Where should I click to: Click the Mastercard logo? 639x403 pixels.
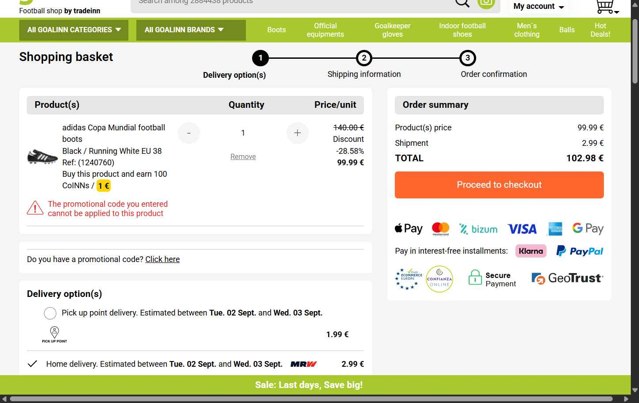click(441, 229)
